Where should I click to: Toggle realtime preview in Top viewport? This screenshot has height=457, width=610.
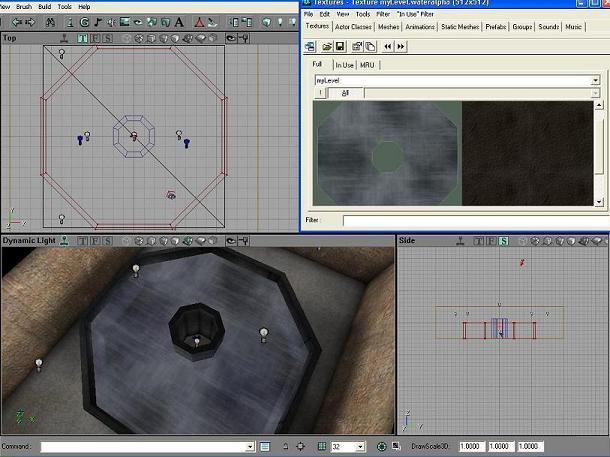(63, 39)
